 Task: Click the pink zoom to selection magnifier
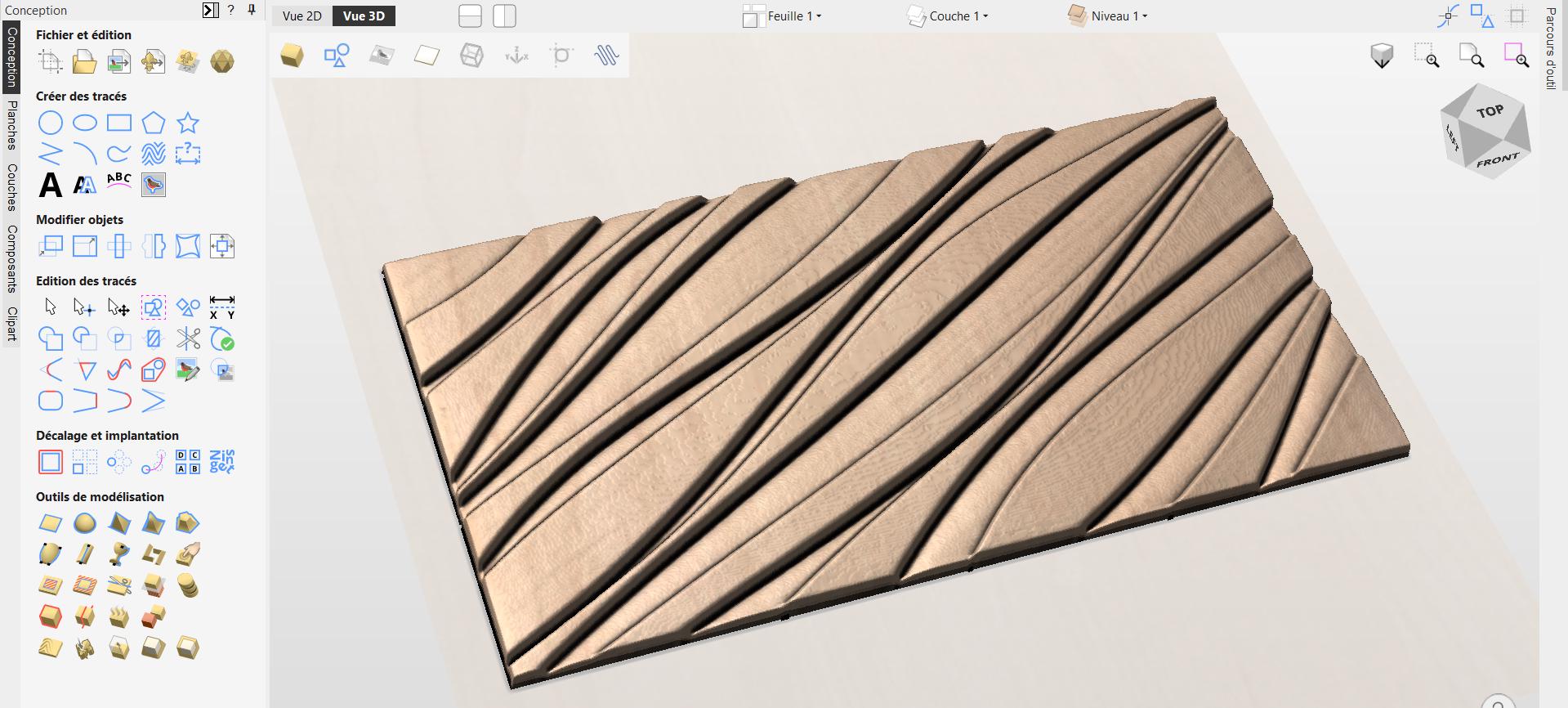pyautogui.click(x=1517, y=55)
